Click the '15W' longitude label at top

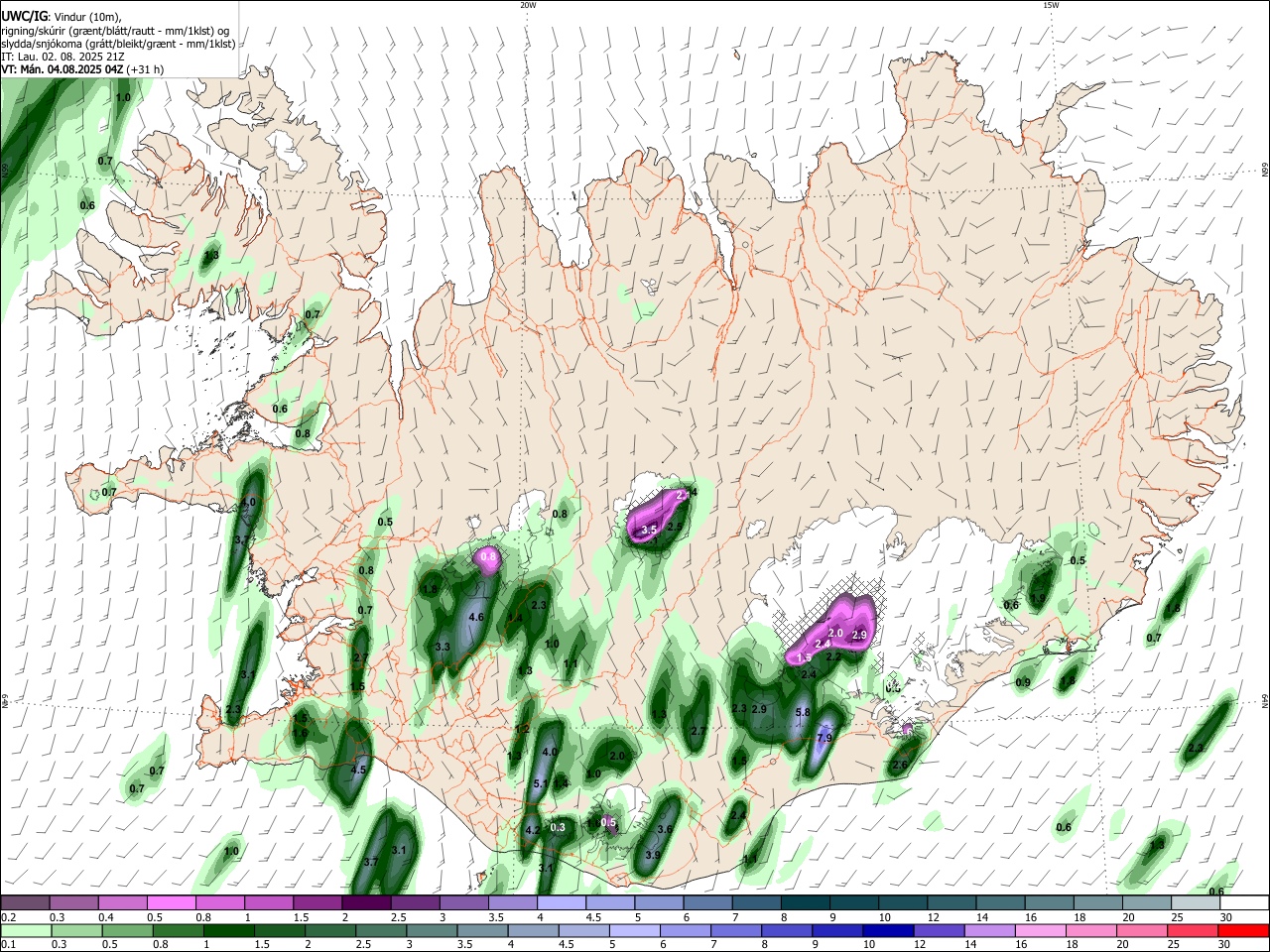click(1051, 5)
